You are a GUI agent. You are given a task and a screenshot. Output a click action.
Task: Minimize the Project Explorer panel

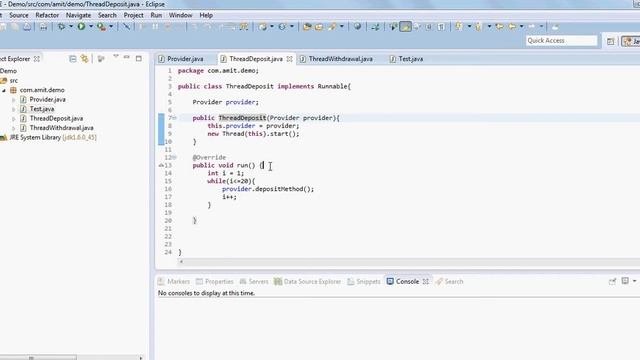127,58
